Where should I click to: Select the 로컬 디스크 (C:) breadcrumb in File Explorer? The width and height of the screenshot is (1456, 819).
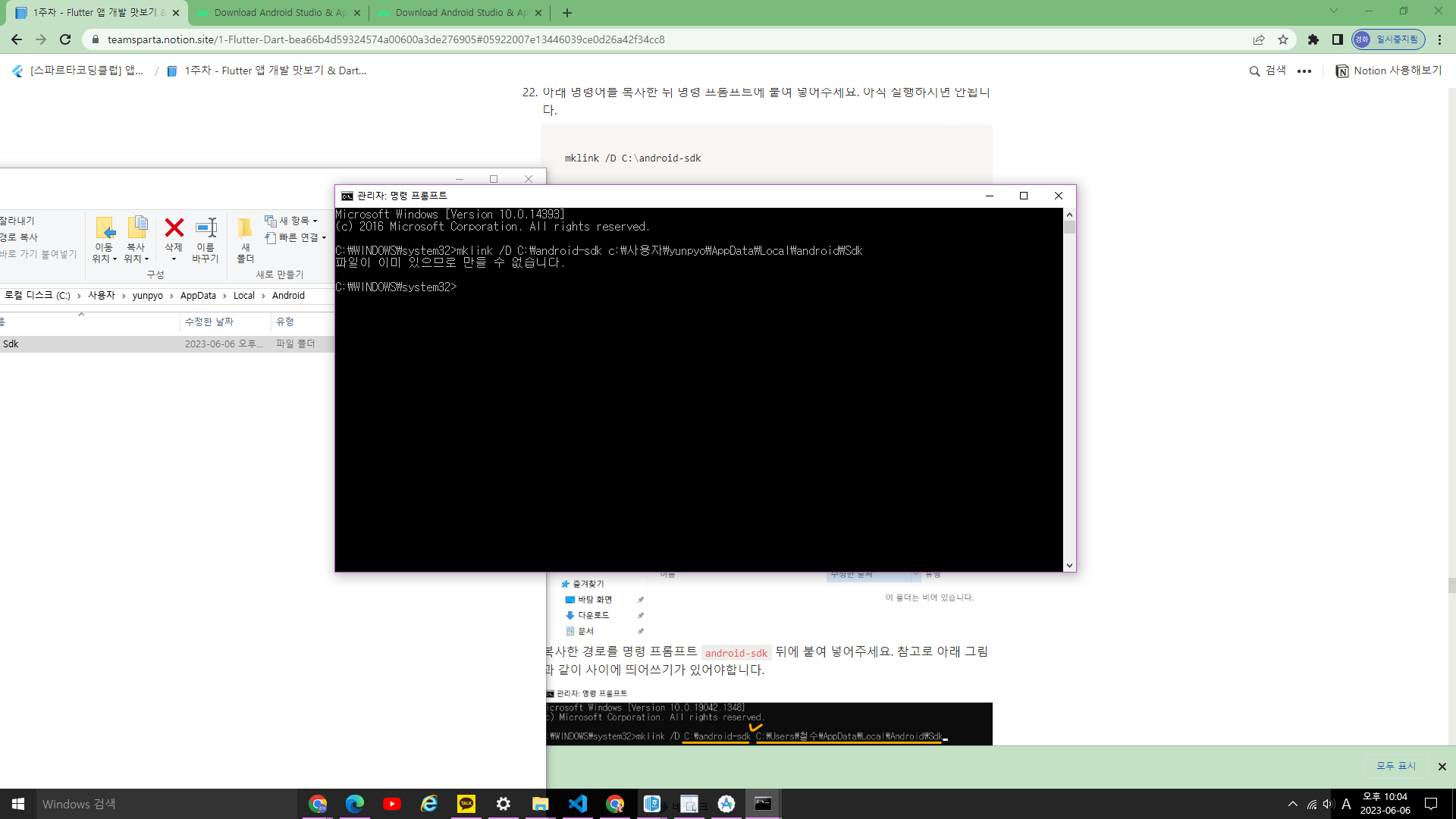37,296
